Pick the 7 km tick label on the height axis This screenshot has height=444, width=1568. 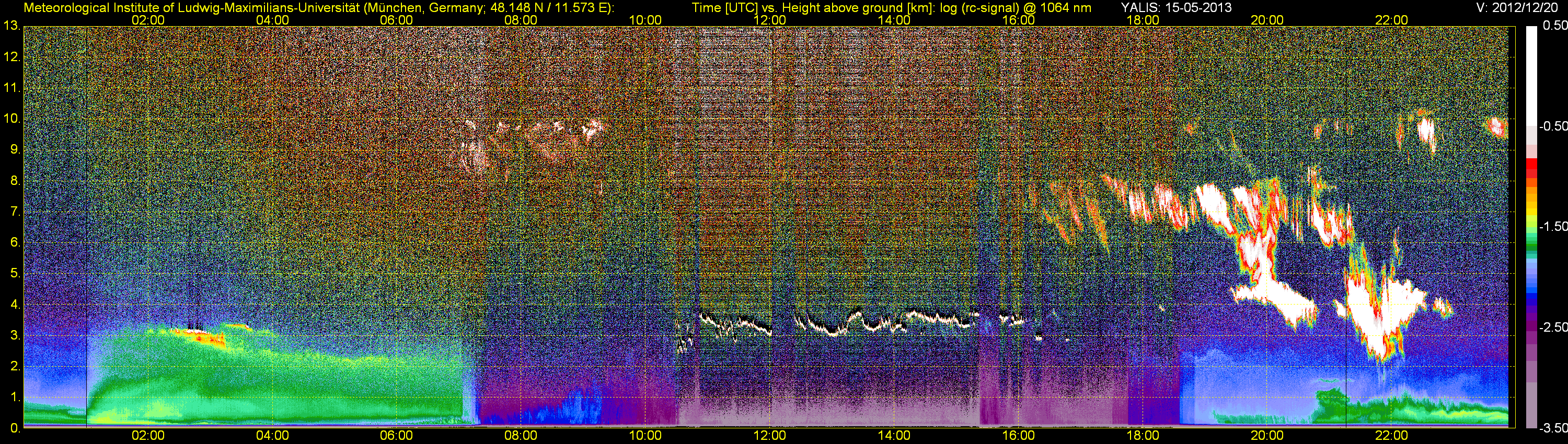click(15, 212)
